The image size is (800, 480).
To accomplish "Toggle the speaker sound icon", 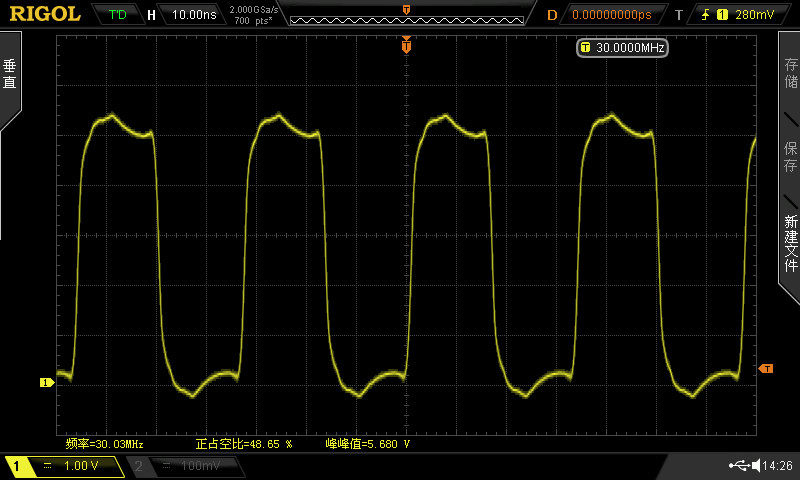I will coord(756,465).
